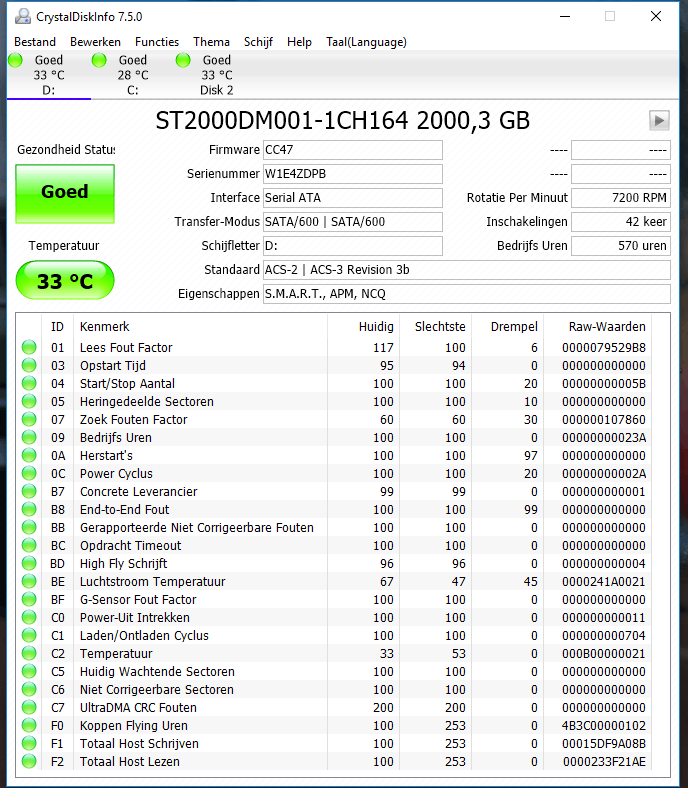Select the D: disk tab

[49, 75]
